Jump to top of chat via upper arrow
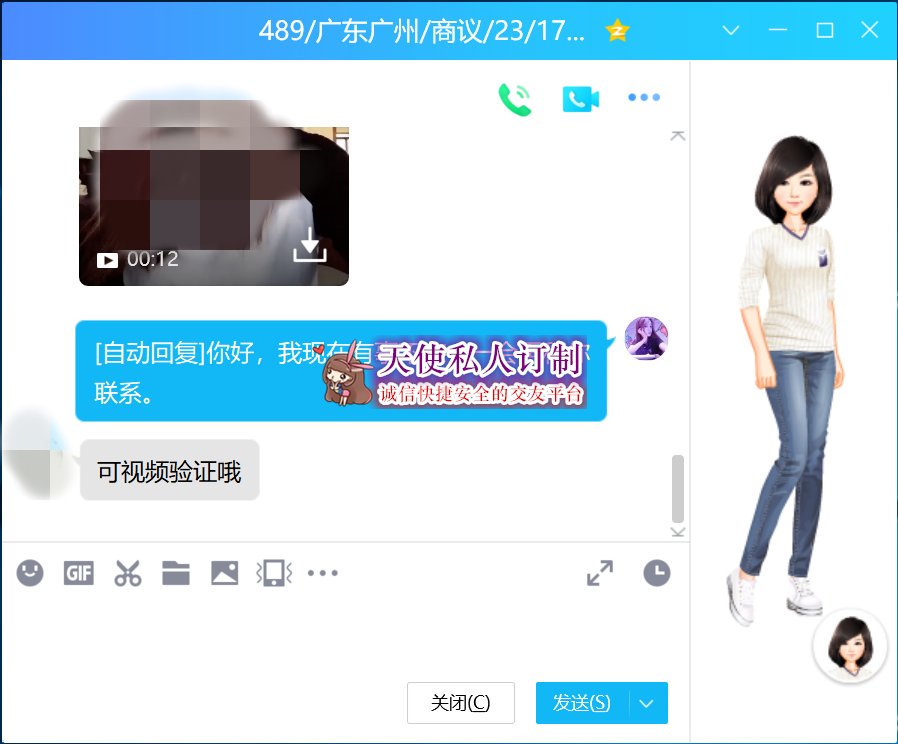The height and width of the screenshot is (744, 898). tap(678, 137)
